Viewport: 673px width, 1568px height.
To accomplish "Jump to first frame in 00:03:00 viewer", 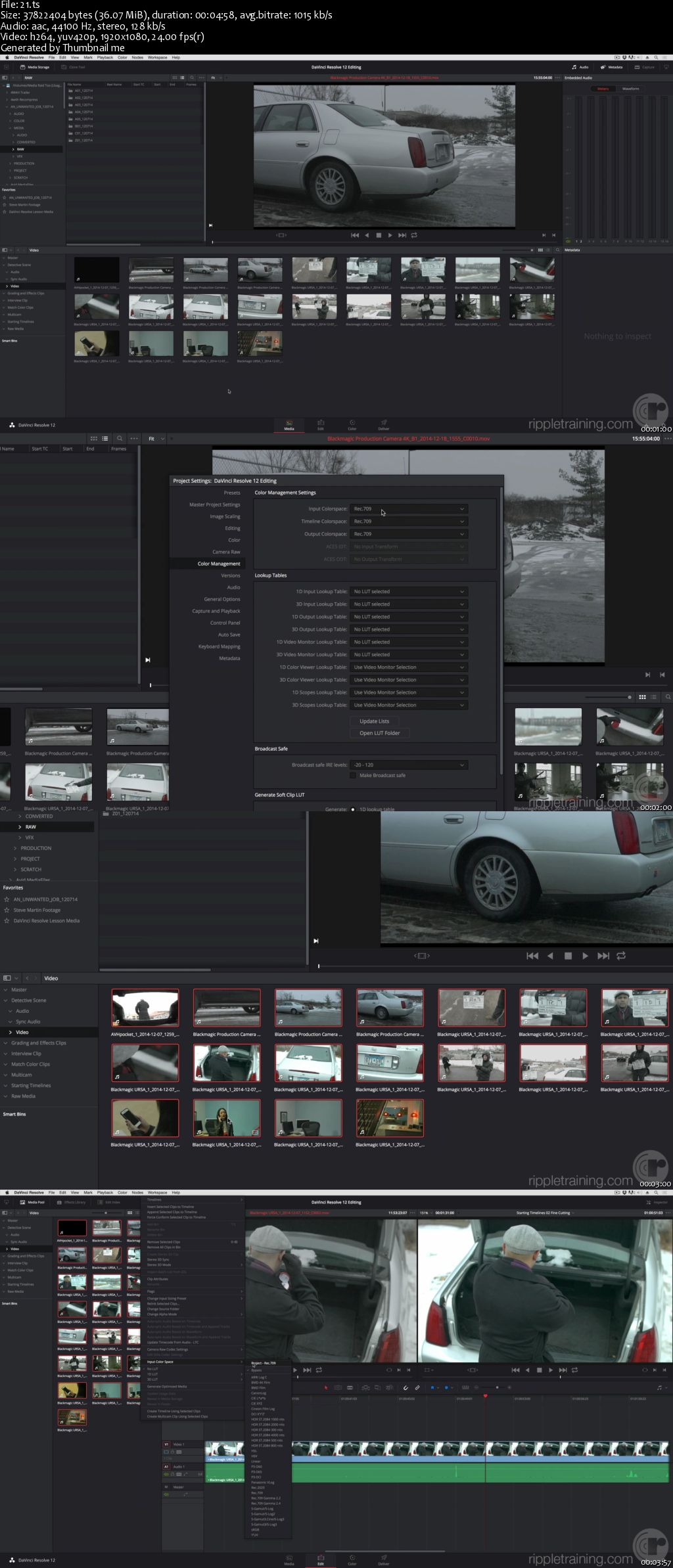I will click(x=532, y=956).
